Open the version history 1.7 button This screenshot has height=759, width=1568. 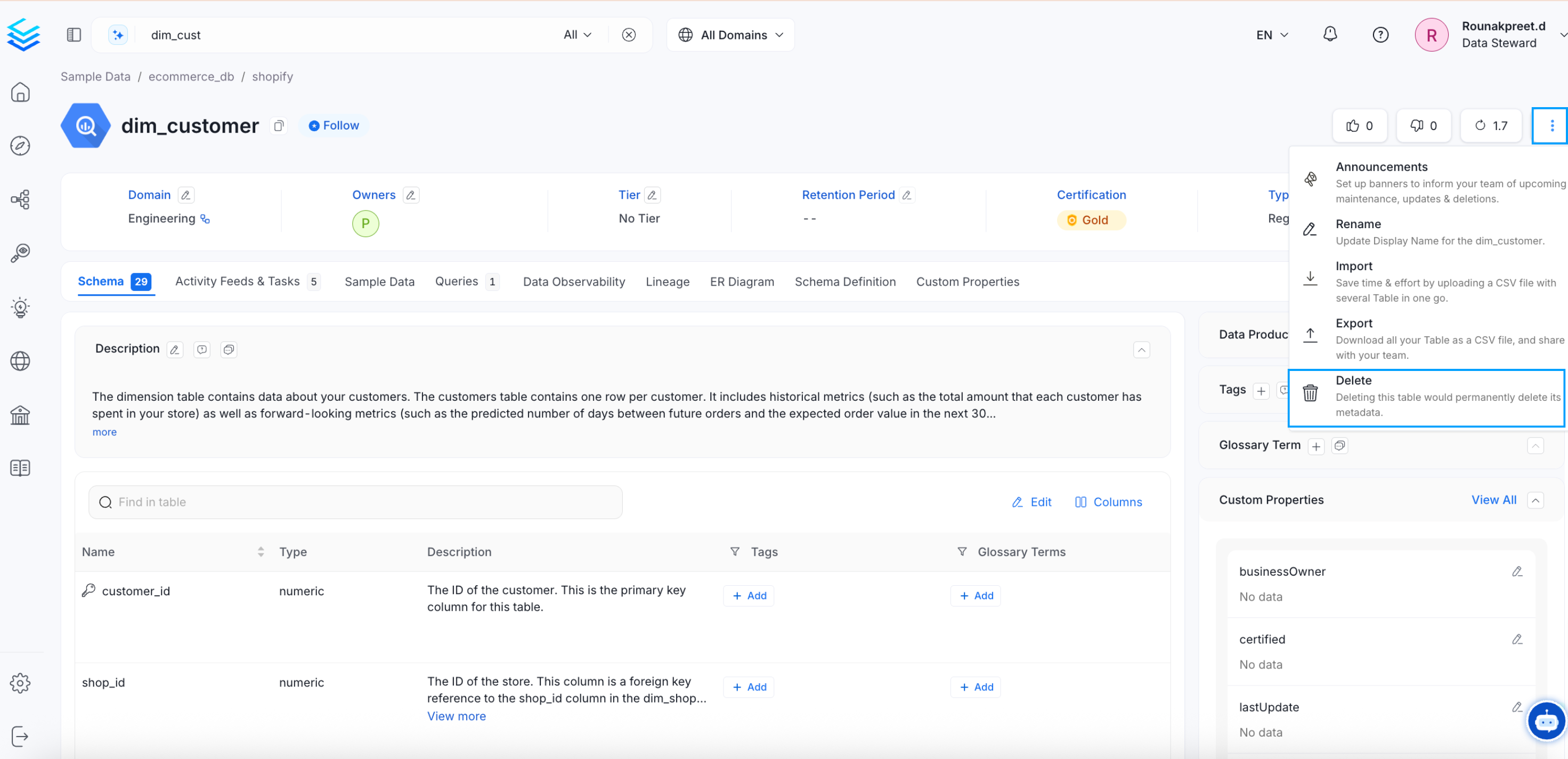pos(1491,125)
